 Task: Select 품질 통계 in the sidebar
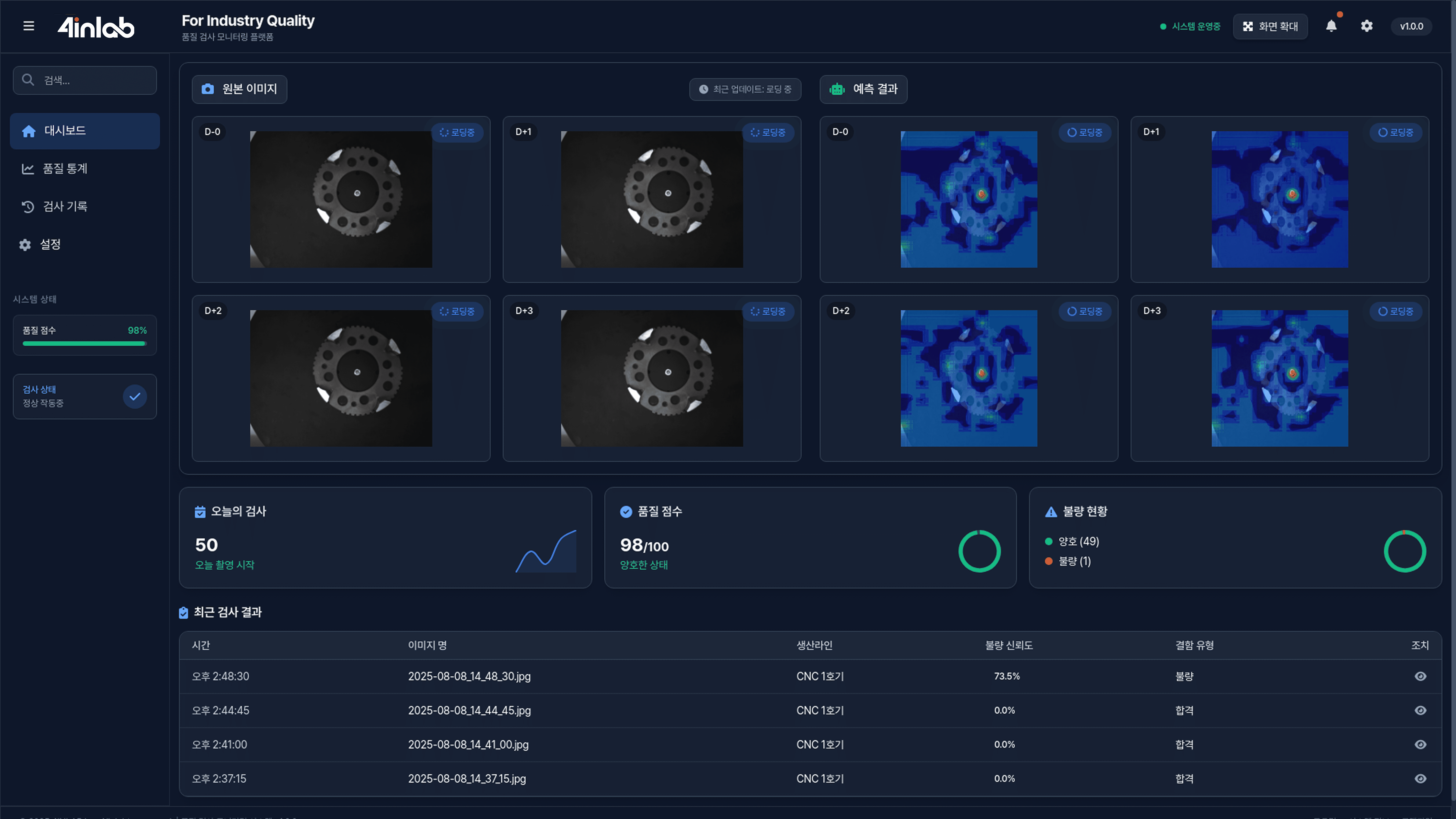point(65,168)
